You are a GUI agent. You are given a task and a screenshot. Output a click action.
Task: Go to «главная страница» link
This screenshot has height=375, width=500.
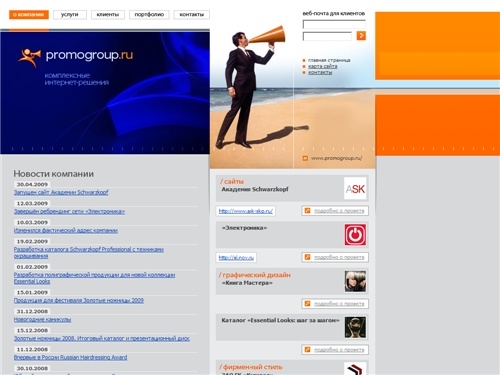point(329,60)
